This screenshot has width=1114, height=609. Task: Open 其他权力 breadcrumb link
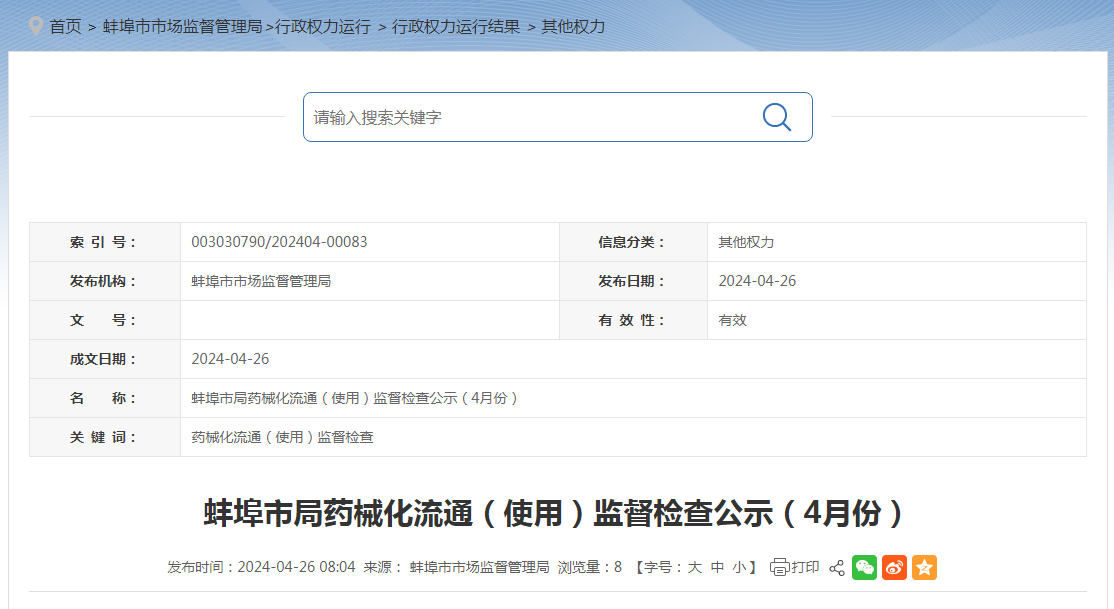[573, 27]
